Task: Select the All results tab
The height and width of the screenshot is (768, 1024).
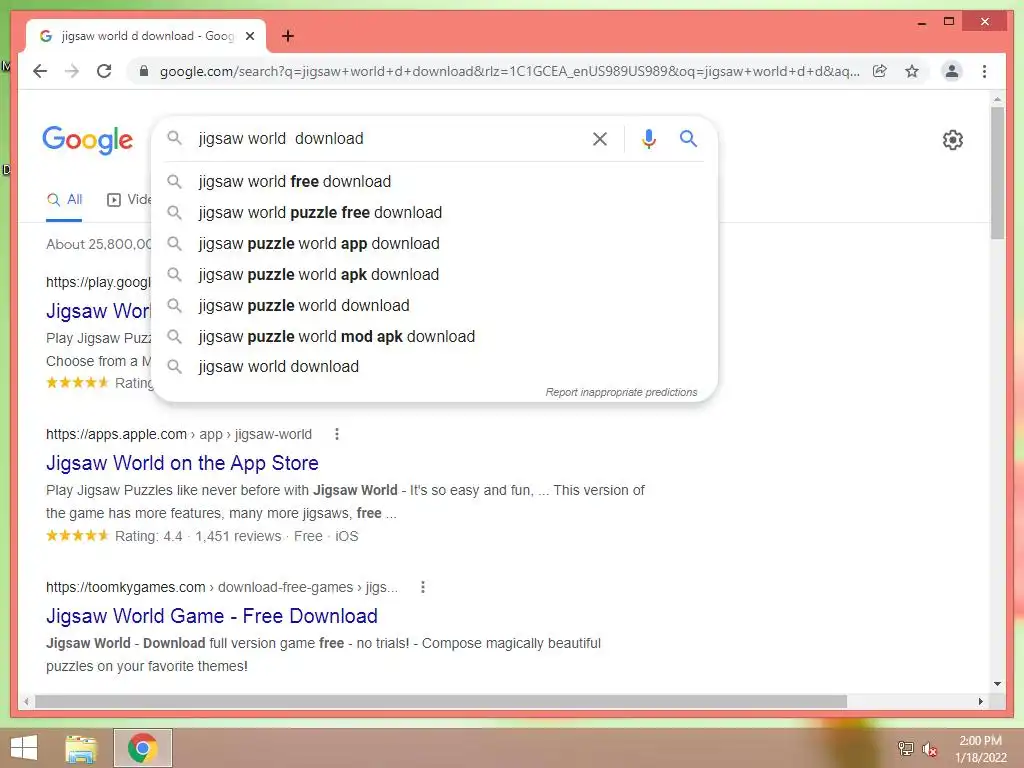Action: pos(64,200)
